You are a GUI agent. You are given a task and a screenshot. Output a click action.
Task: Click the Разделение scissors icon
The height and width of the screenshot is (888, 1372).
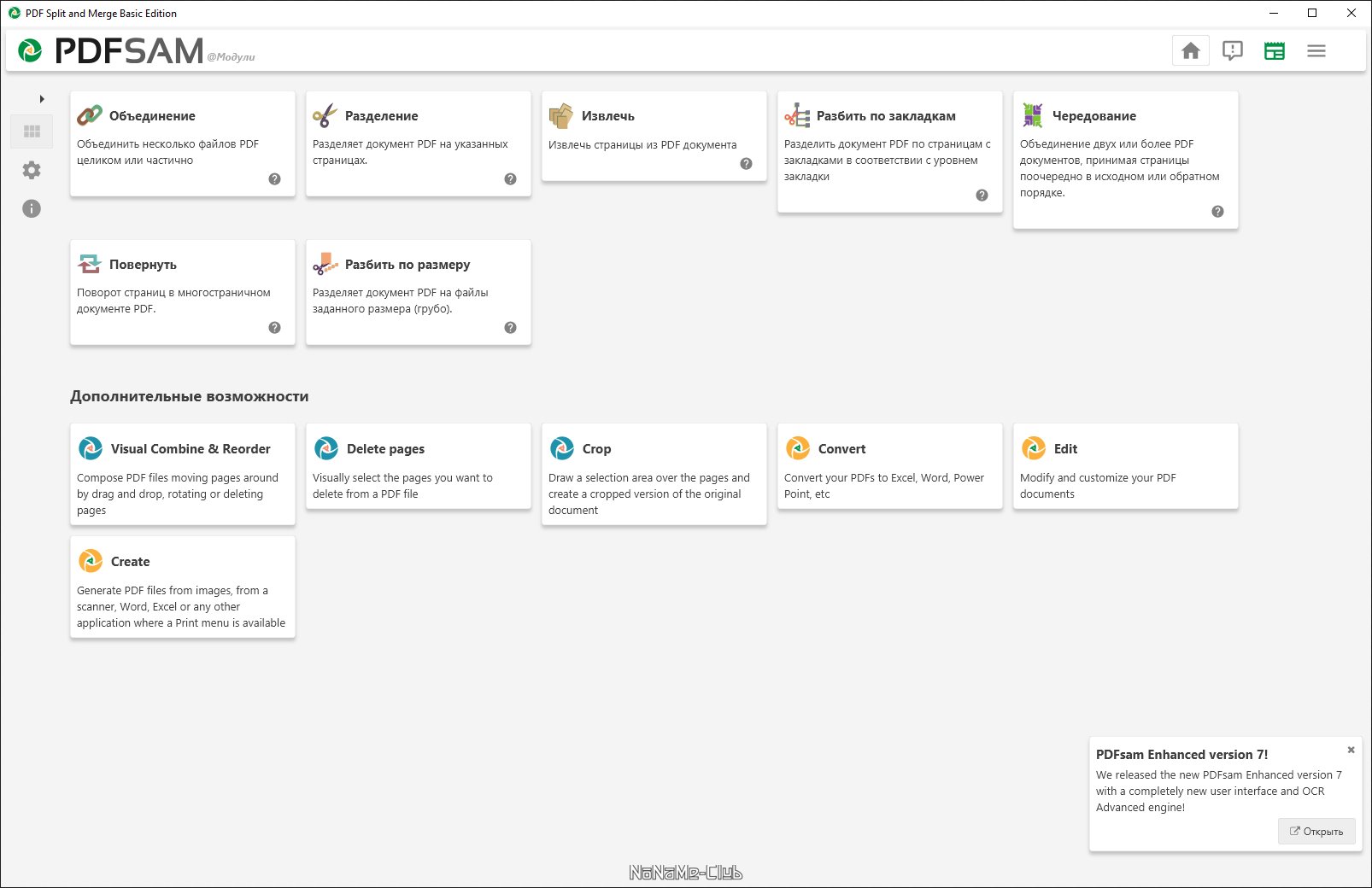tap(325, 115)
